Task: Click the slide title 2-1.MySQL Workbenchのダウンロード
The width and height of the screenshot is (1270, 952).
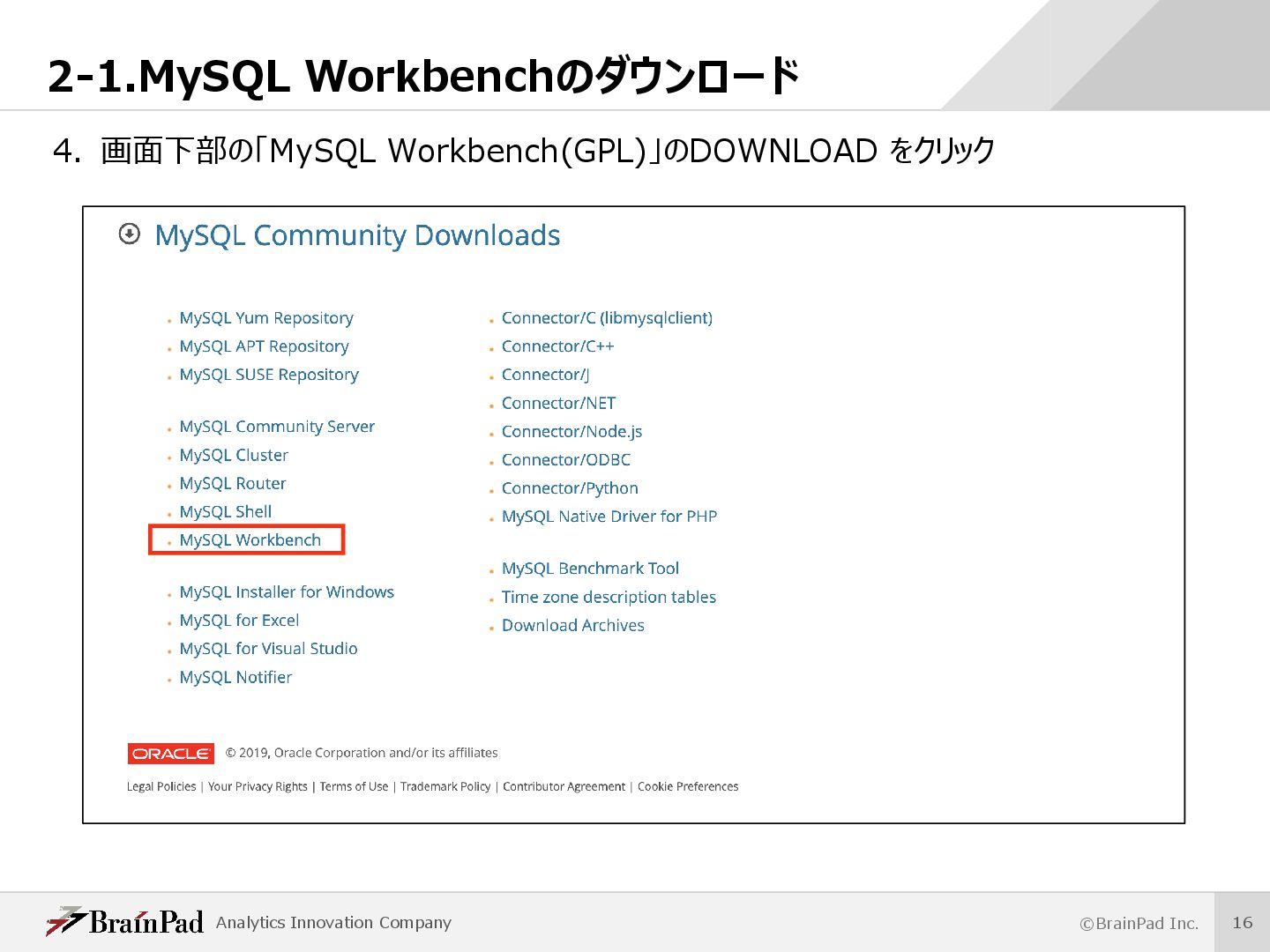Action: (423, 76)
